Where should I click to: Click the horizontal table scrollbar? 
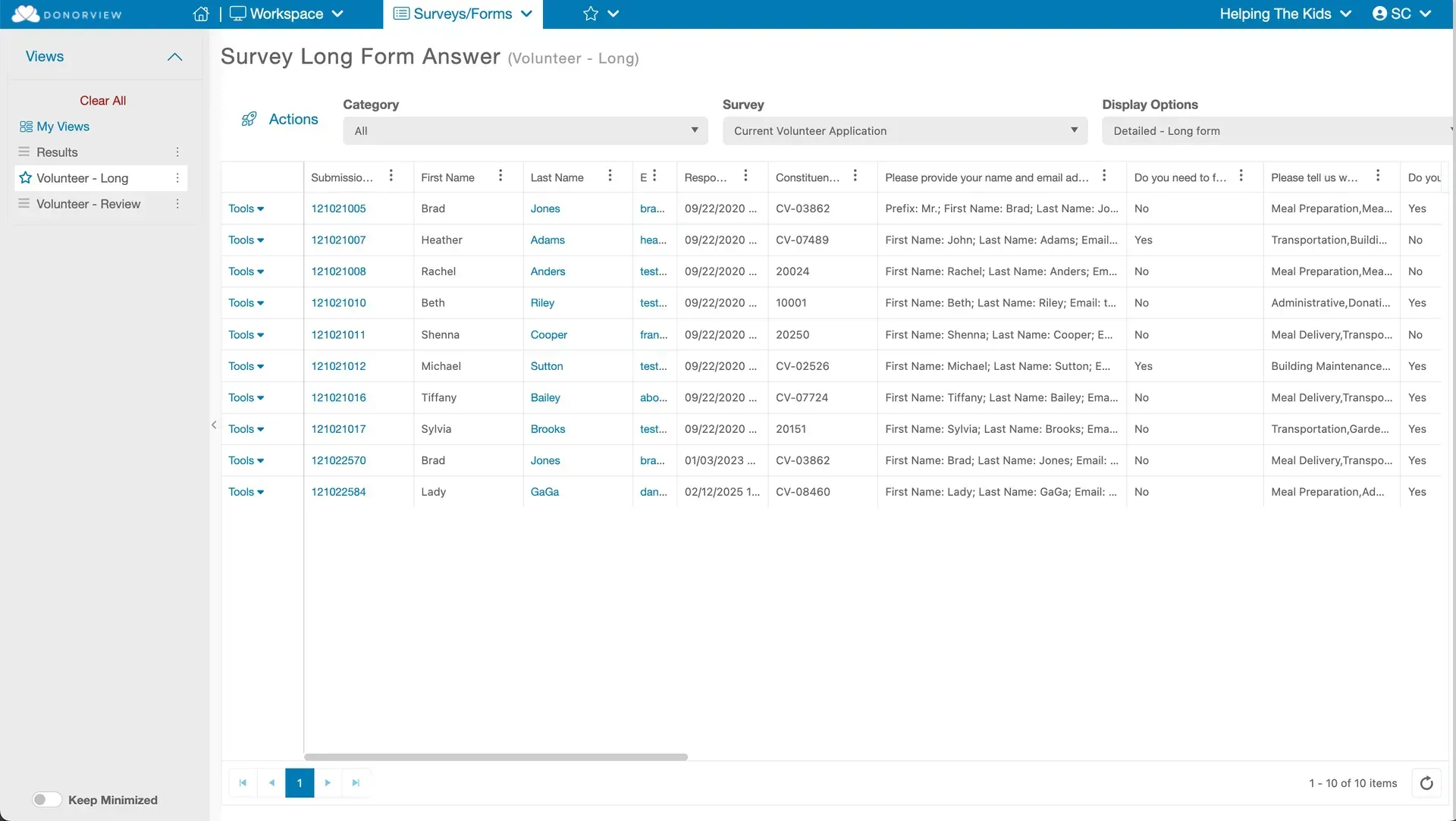click(496, 757)
